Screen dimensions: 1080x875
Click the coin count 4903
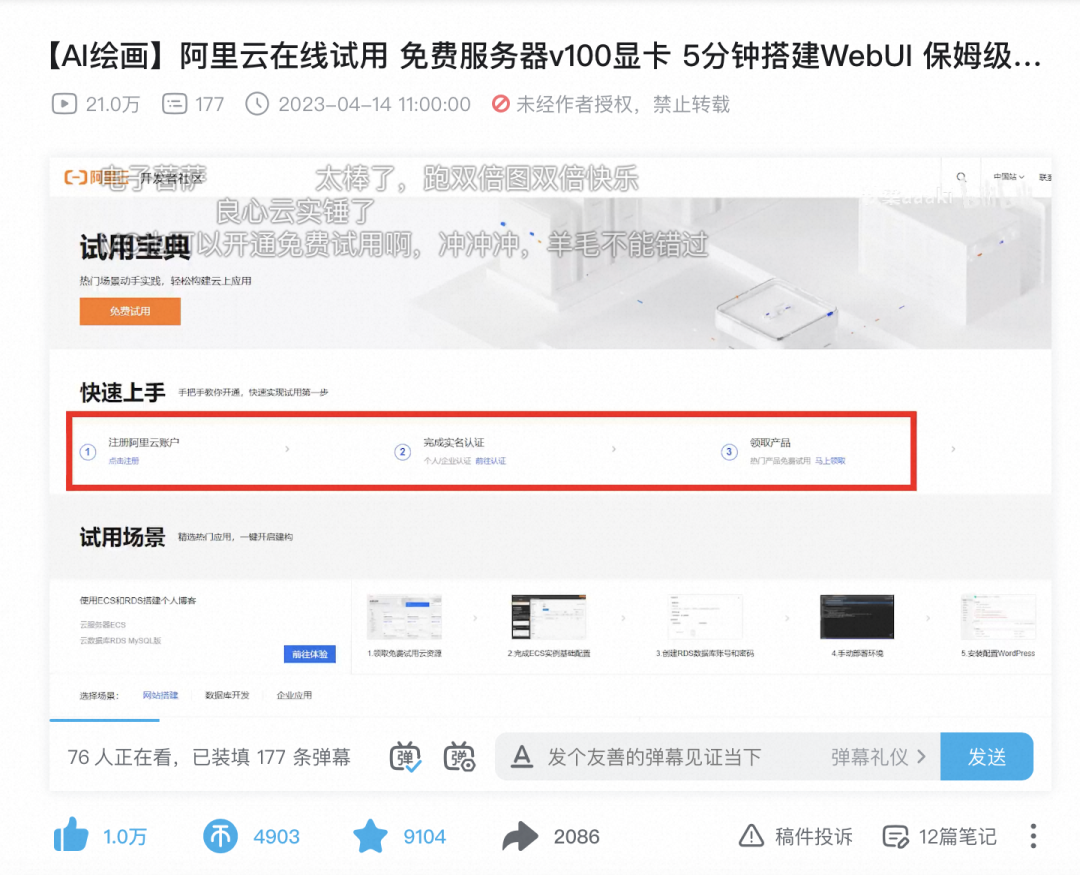point(276,837)
